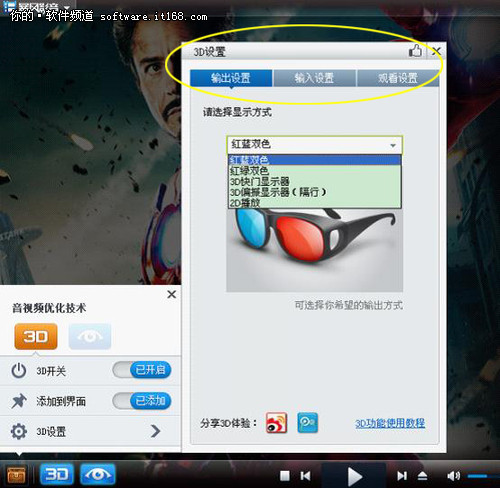Toggle the 添加到界面 switch (已添加)
This screenshot has height=488, width=500.
(x=142, y=401)
